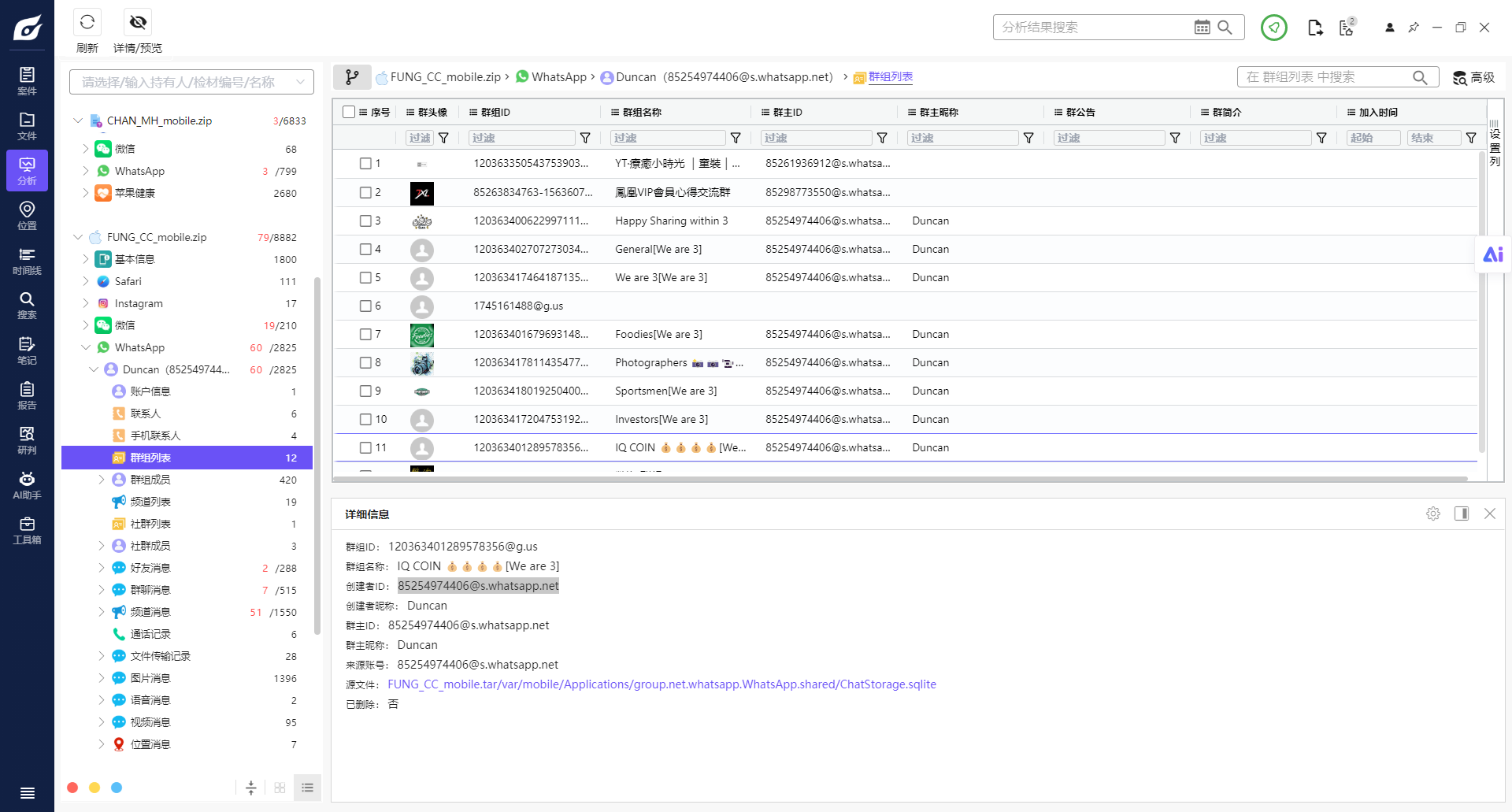Open the 研判 sidebar icon
Image resolution: width=1512 pixels, height=812 pixels.
click(x=27, y=439)
